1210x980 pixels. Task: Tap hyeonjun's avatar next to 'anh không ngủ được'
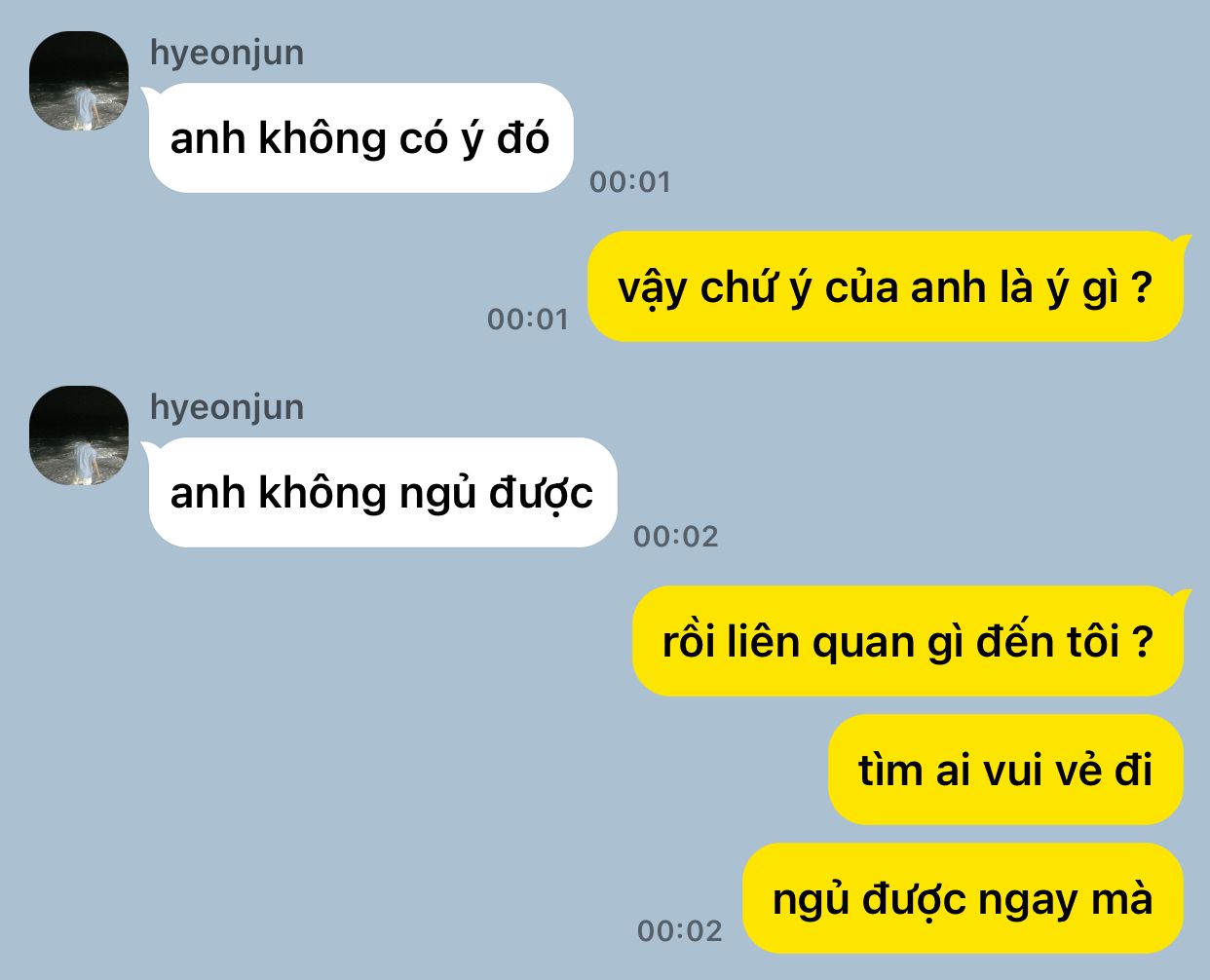coord(79,435)
